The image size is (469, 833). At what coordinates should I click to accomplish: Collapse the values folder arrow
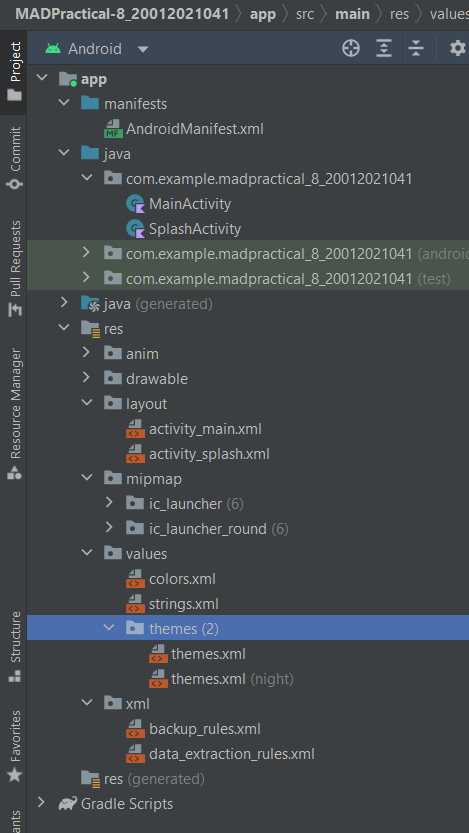pyautogui.click(x=87, y=552)
